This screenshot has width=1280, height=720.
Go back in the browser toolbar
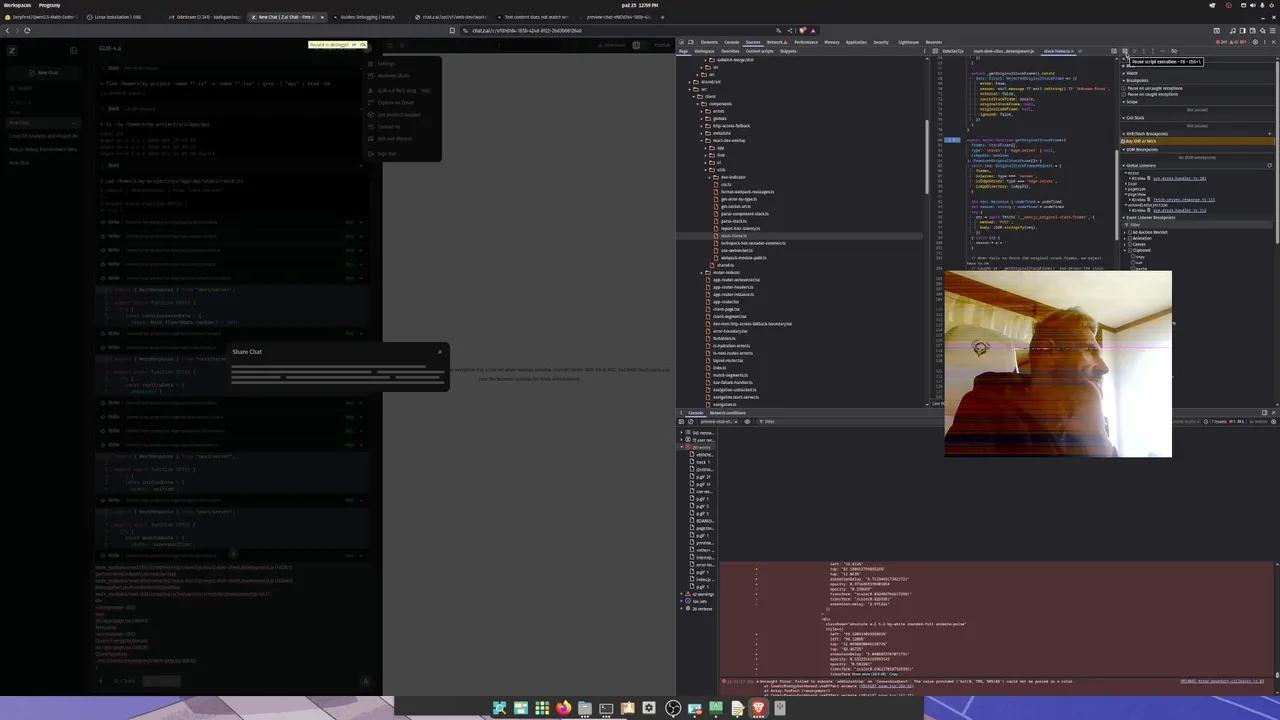point(7,30)
